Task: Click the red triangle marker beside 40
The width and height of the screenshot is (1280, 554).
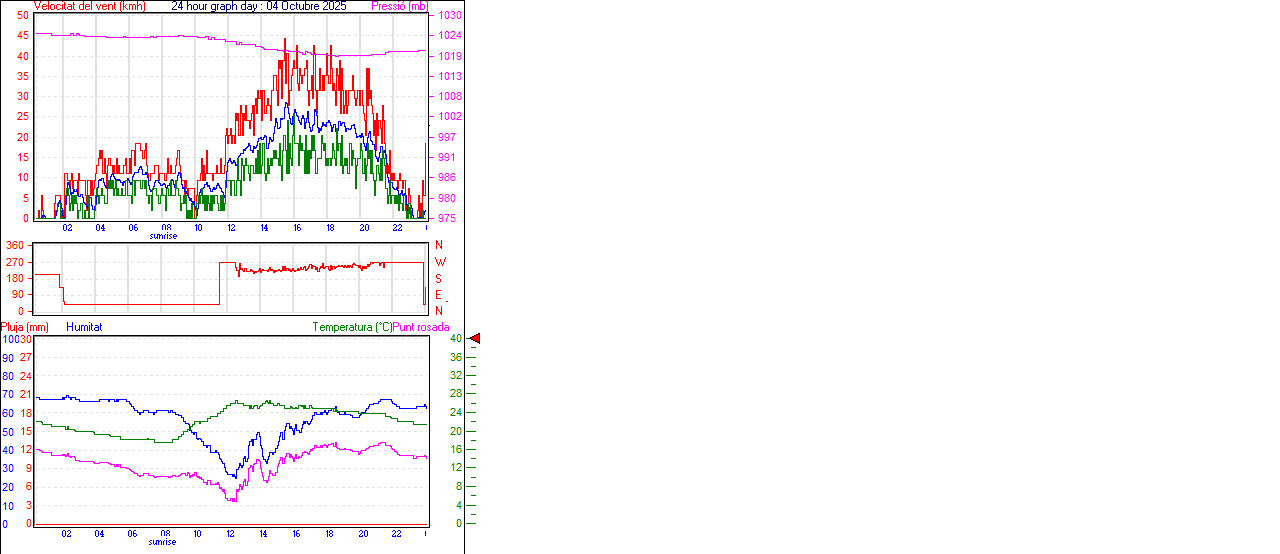Action: pyautogui.click(x=475, y=339)
